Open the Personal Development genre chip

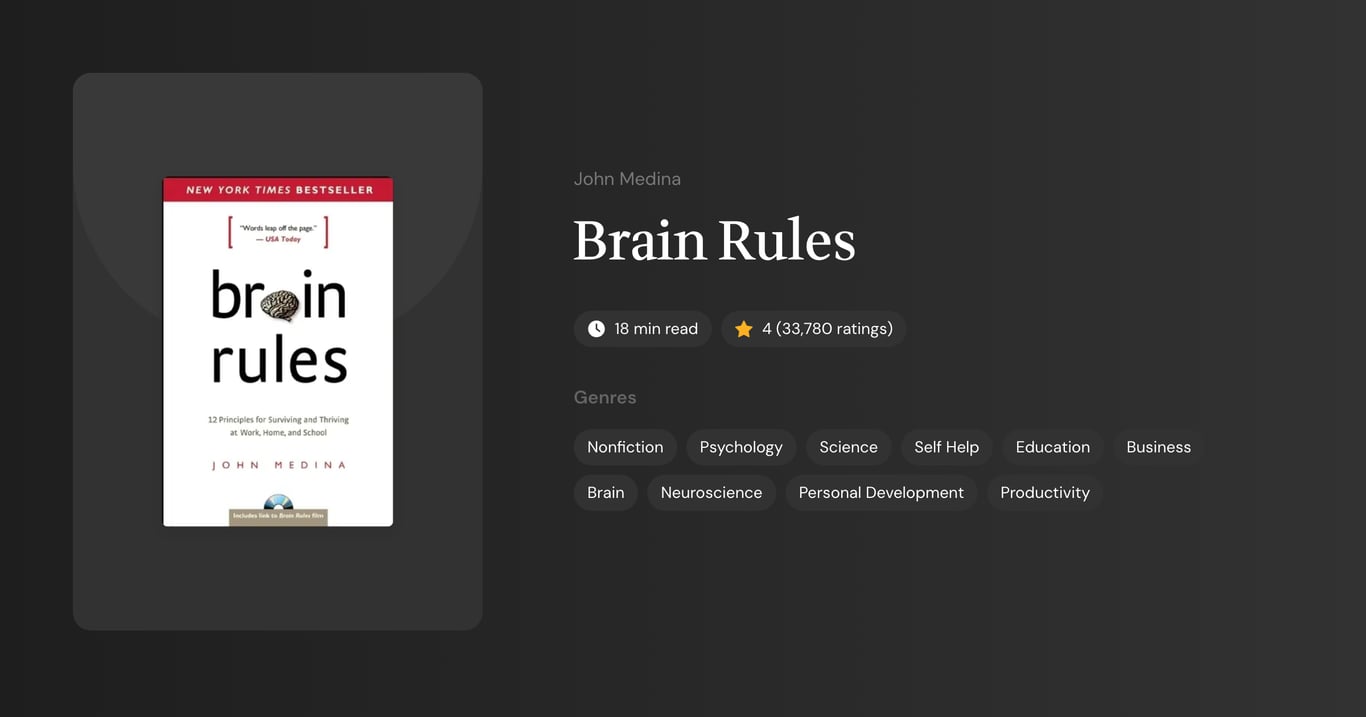881,492
